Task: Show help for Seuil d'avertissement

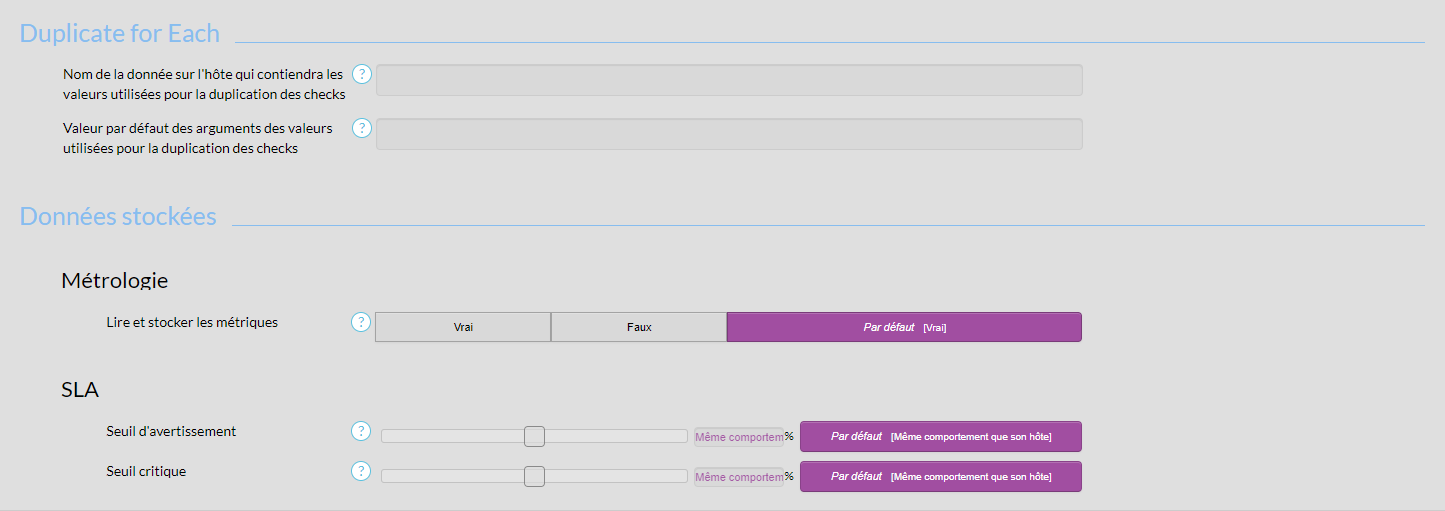Action: tap(361, 431)
